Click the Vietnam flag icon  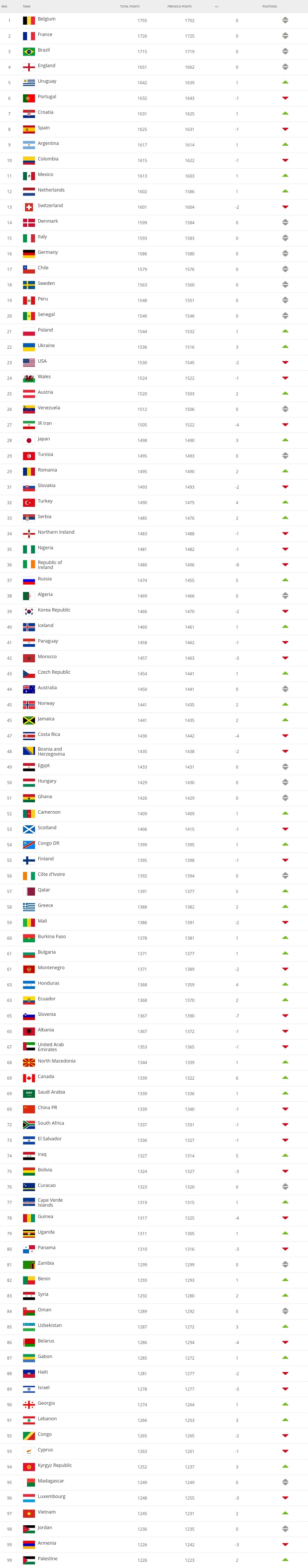pyautogui.click(x=29, y=1513)
